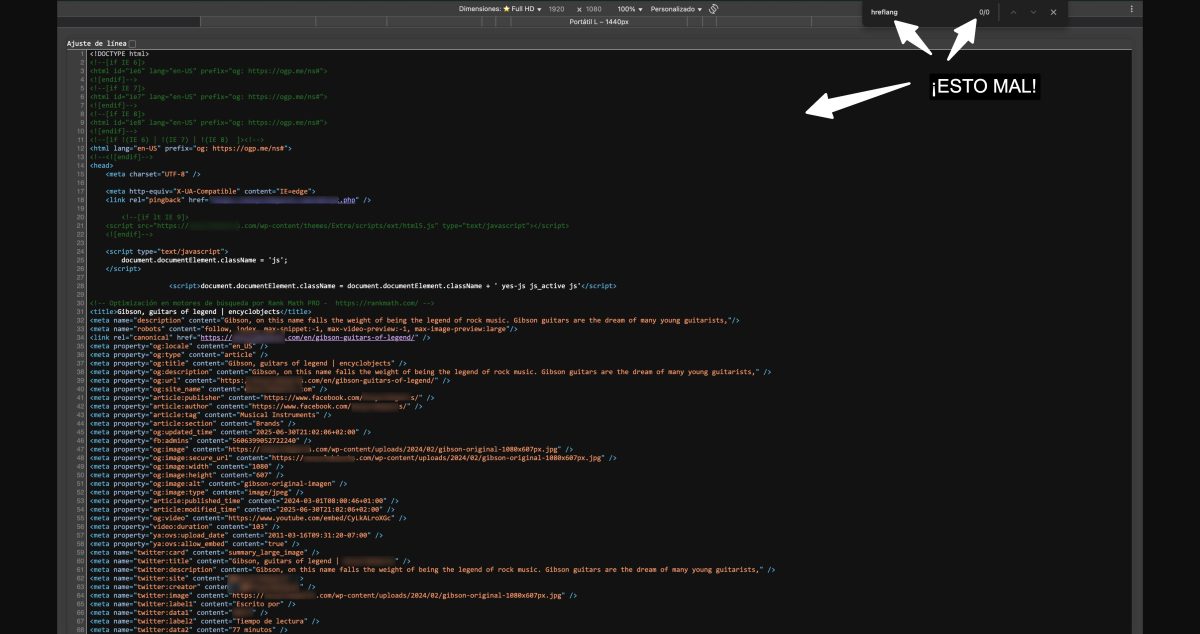Click the star icon beside Full HD

[x=507, y=8]
